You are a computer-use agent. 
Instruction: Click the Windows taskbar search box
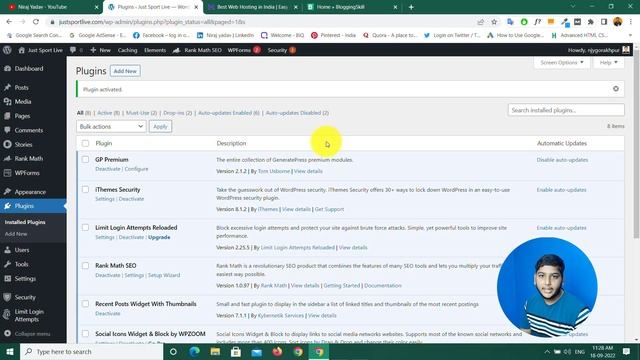[91, 351]
